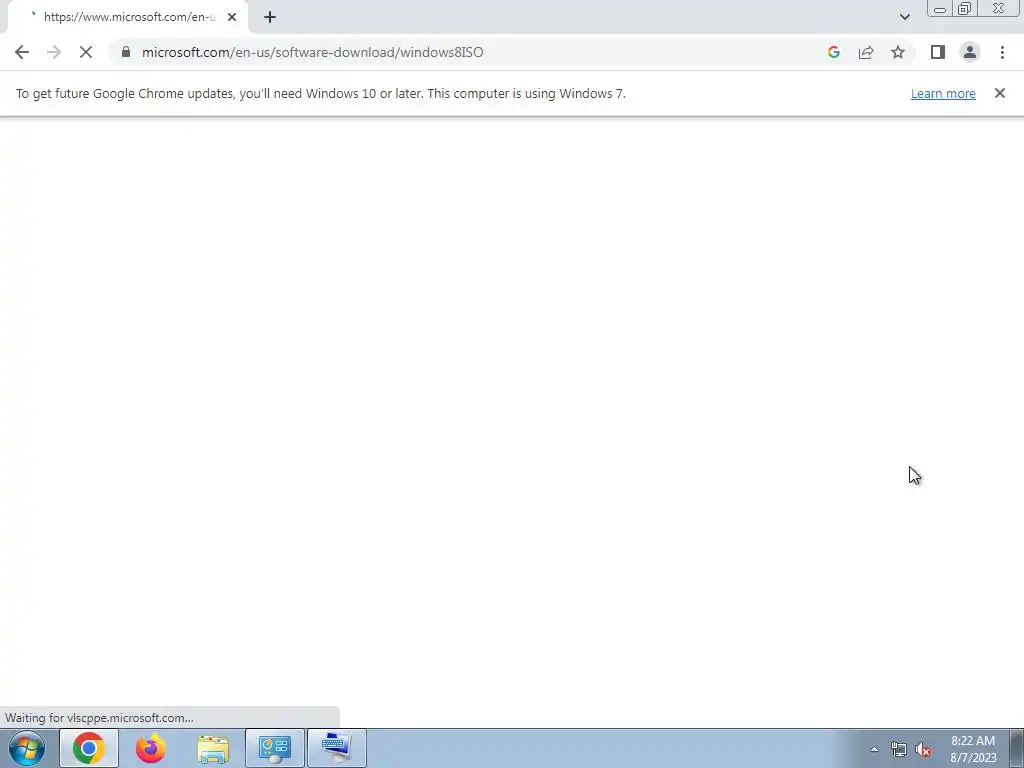Select the microsoft.com browser tab

pos(129,17)
